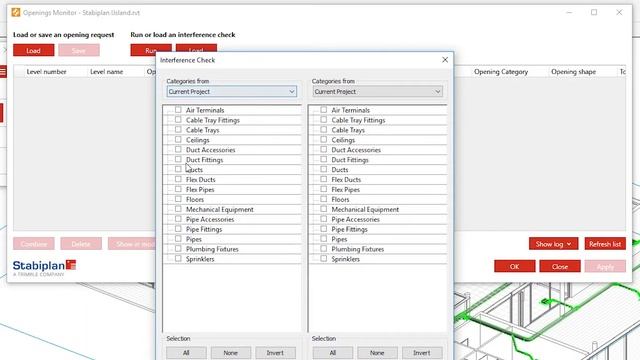Check Pipes in right list
Screen dimensions: 640x360
pos(324,239)
